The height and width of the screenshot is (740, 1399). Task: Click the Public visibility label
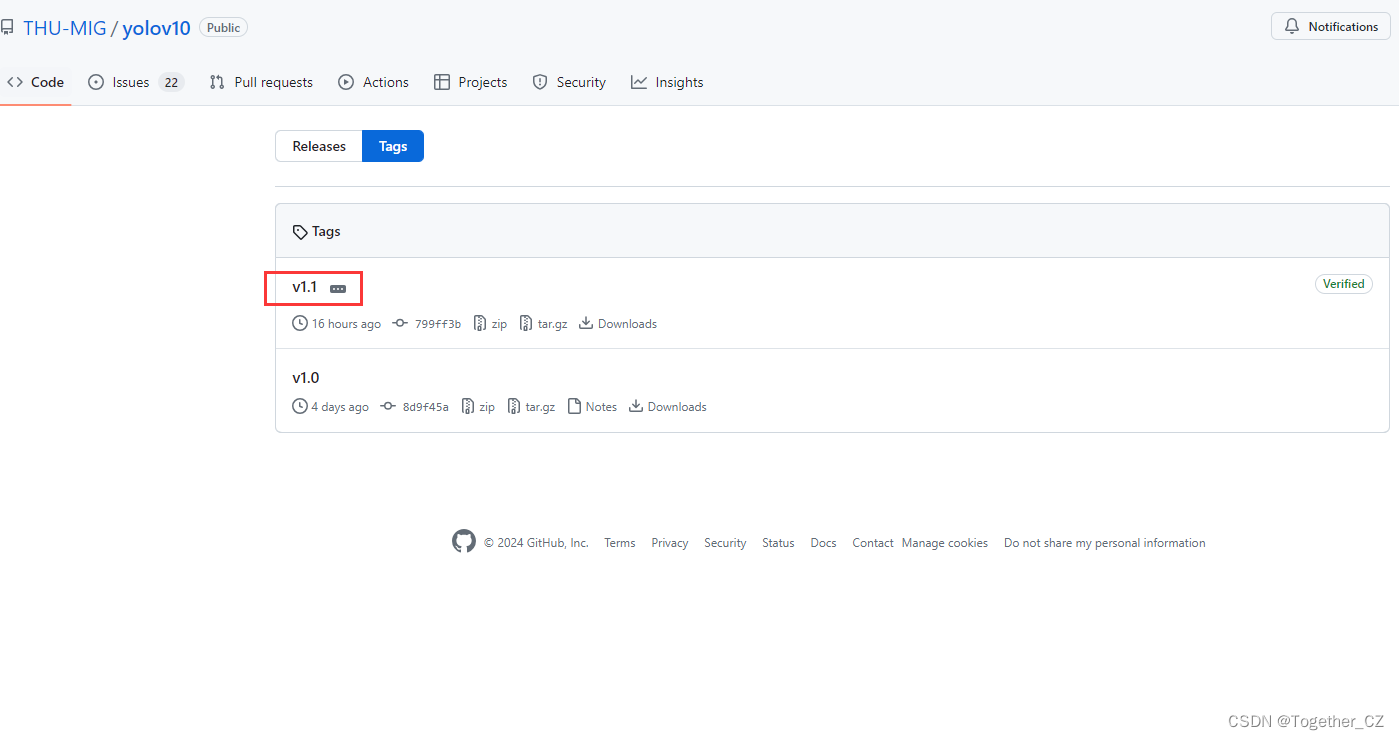tap(223, 28)
